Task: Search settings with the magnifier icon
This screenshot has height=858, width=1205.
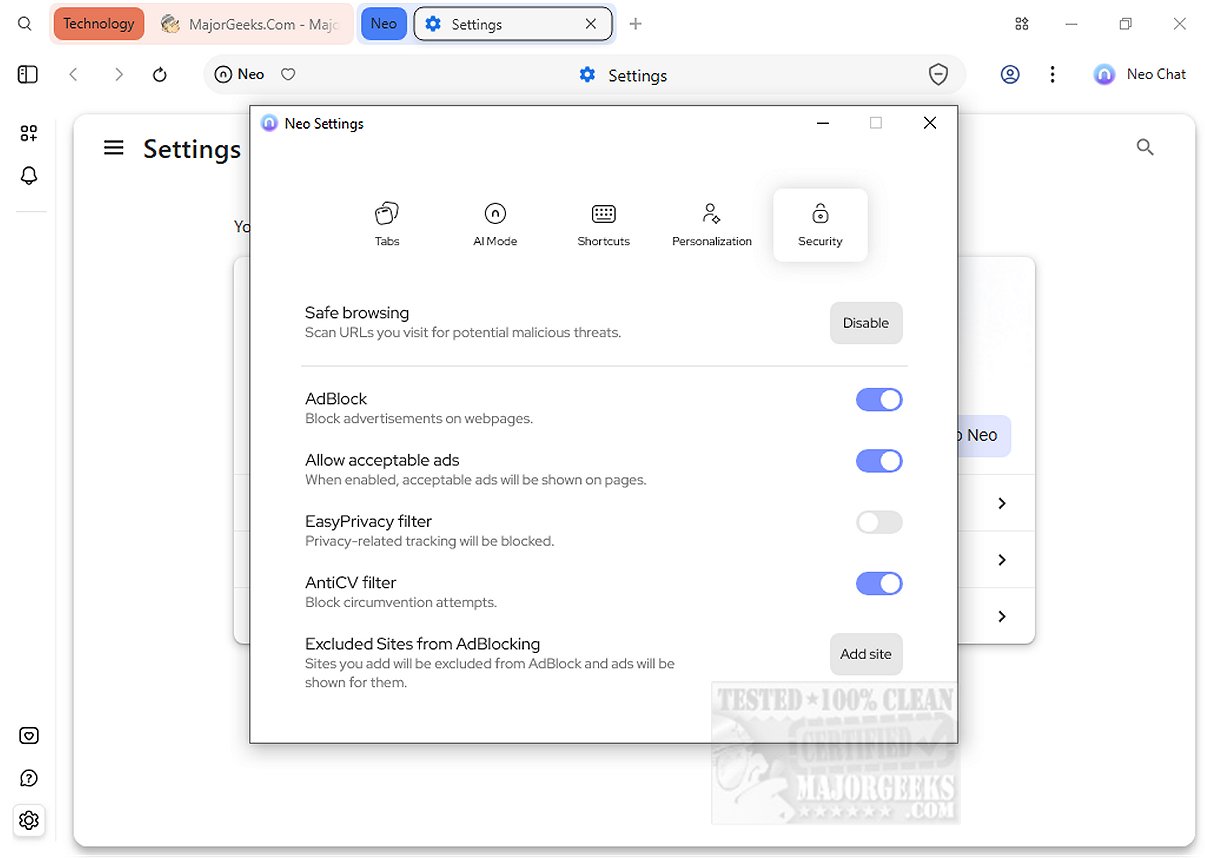Action: (1145, 147)
